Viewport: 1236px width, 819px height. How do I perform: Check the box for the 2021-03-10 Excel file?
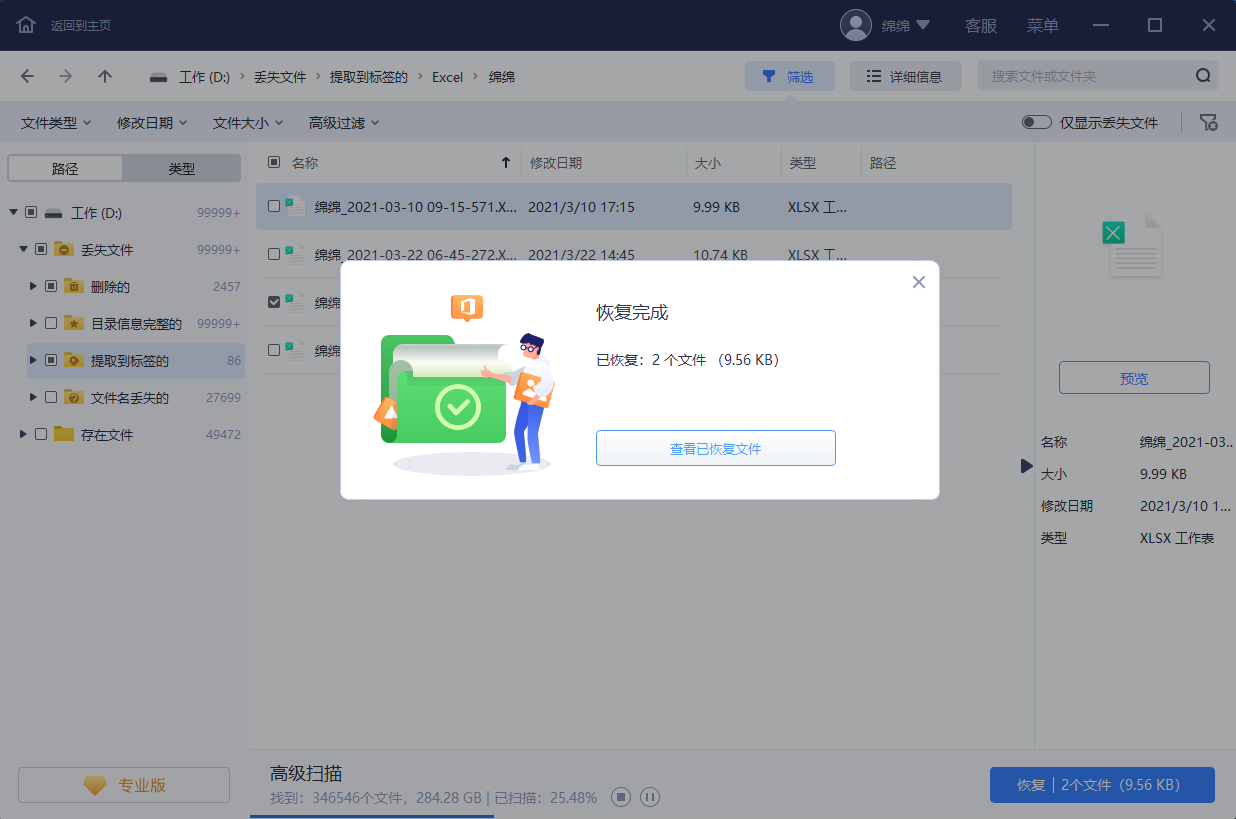274,207
